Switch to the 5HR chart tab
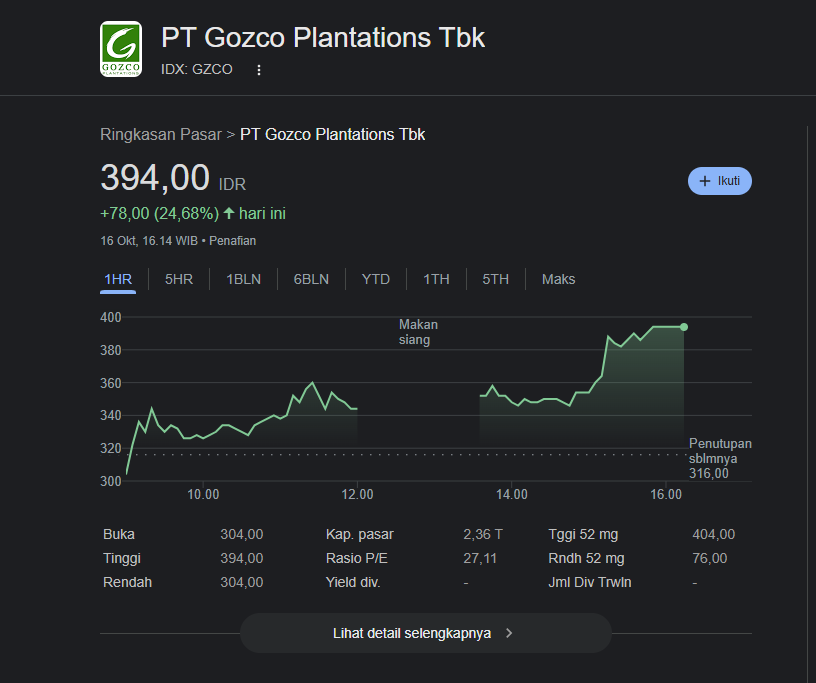Screen dimensions: 816x683 tap(179, 279)
